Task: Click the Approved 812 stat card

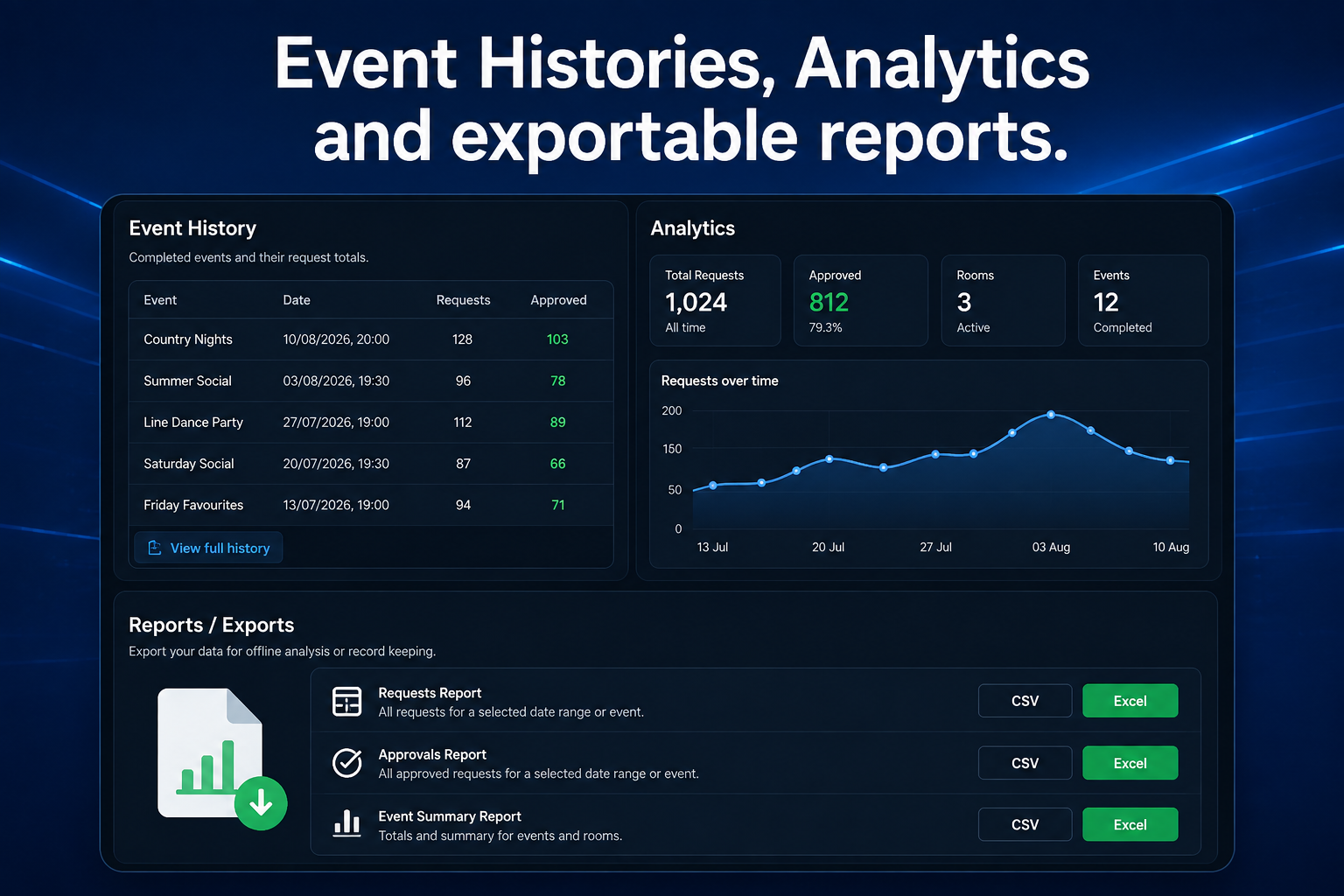Action: tap(861, 300)
